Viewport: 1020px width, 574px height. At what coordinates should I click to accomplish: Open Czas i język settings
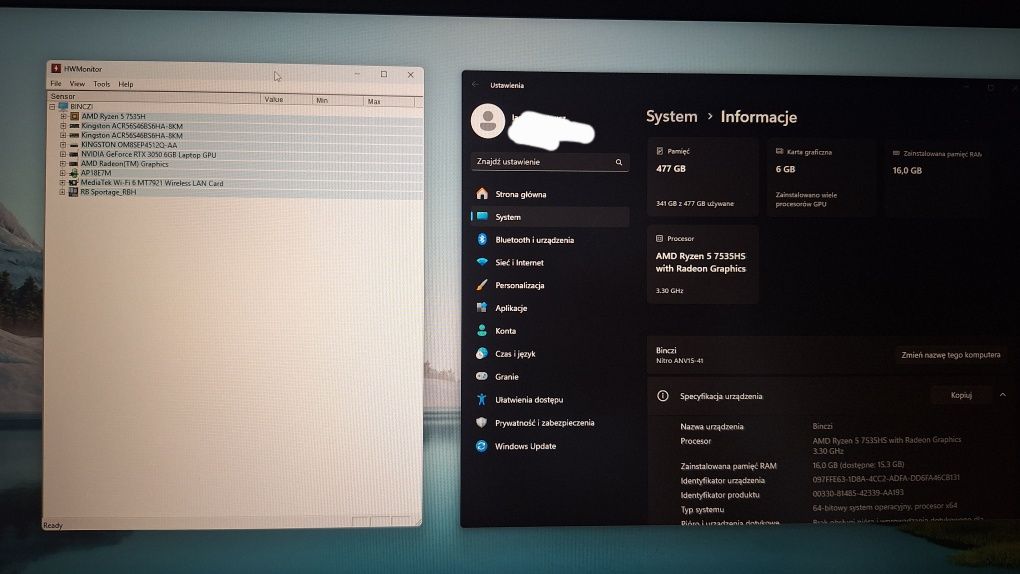(550, 353)
